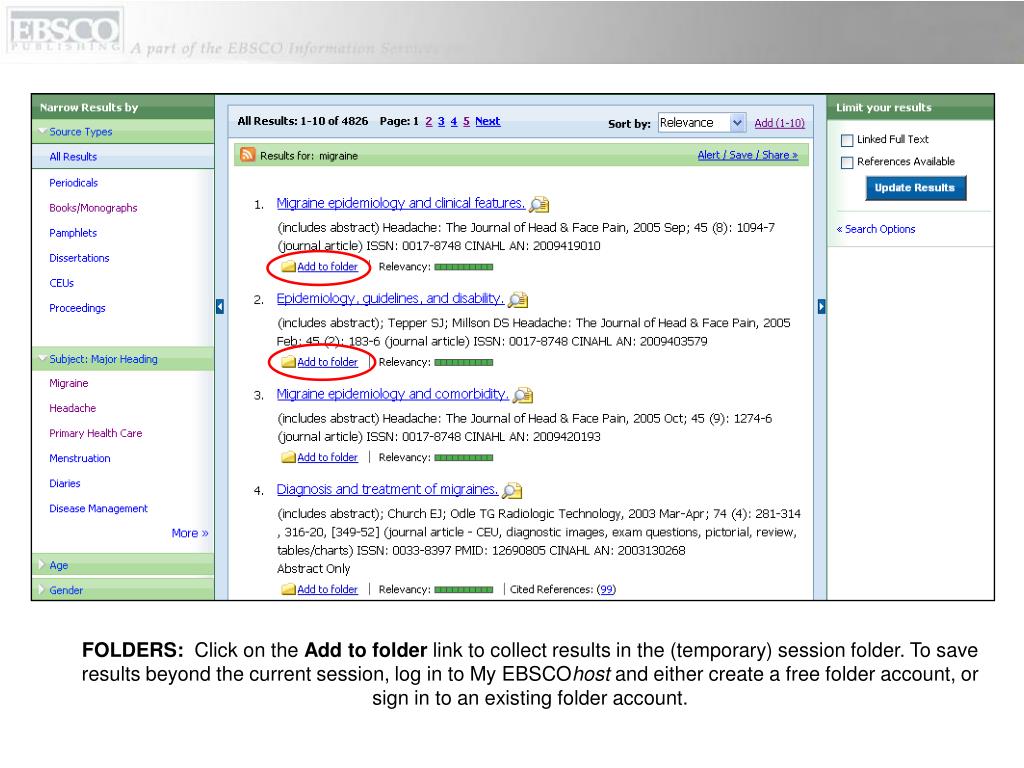The width and height of the screenshot is (1024, 768).
Task: Open preview icon for Diagnosis and treatment of migraines
Action: pos(512,490)
